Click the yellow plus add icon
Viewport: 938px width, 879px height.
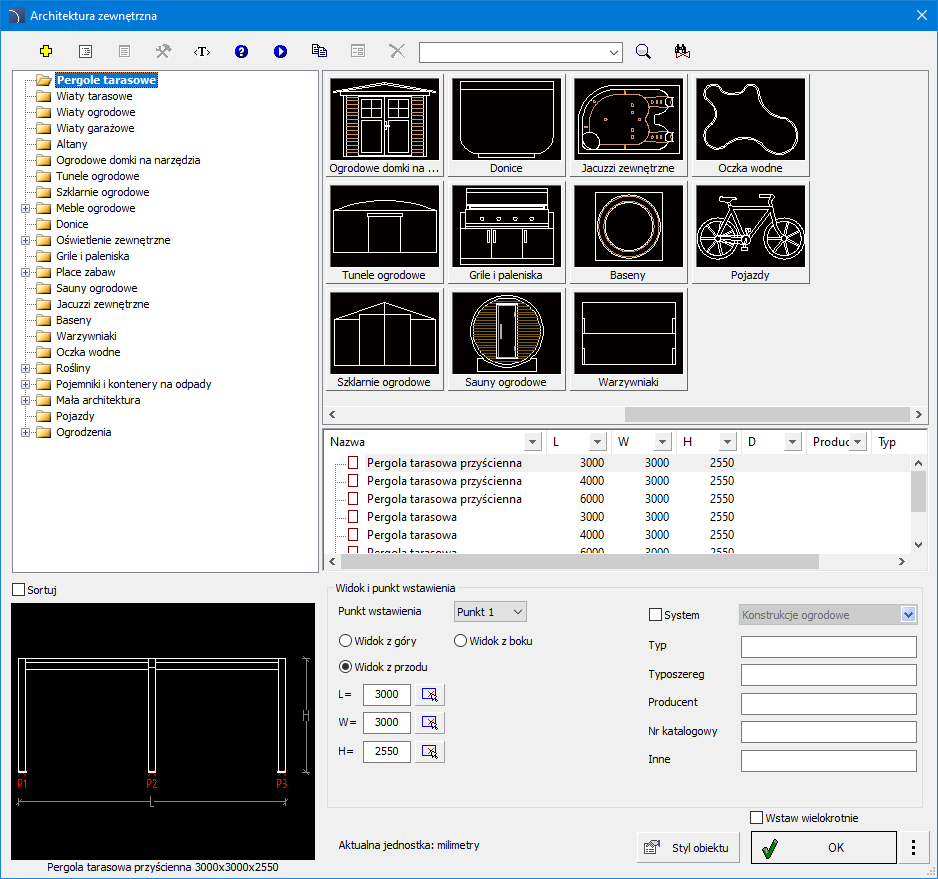[45, 51]
